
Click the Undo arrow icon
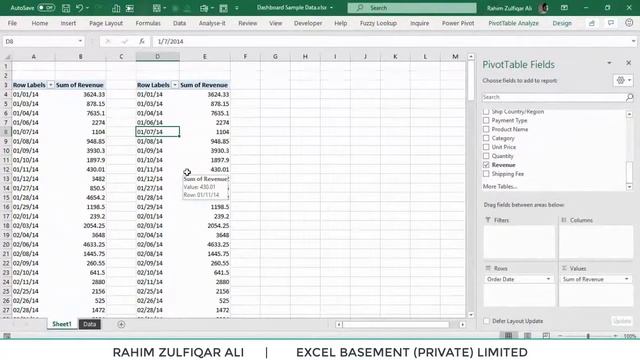[80, 8]
